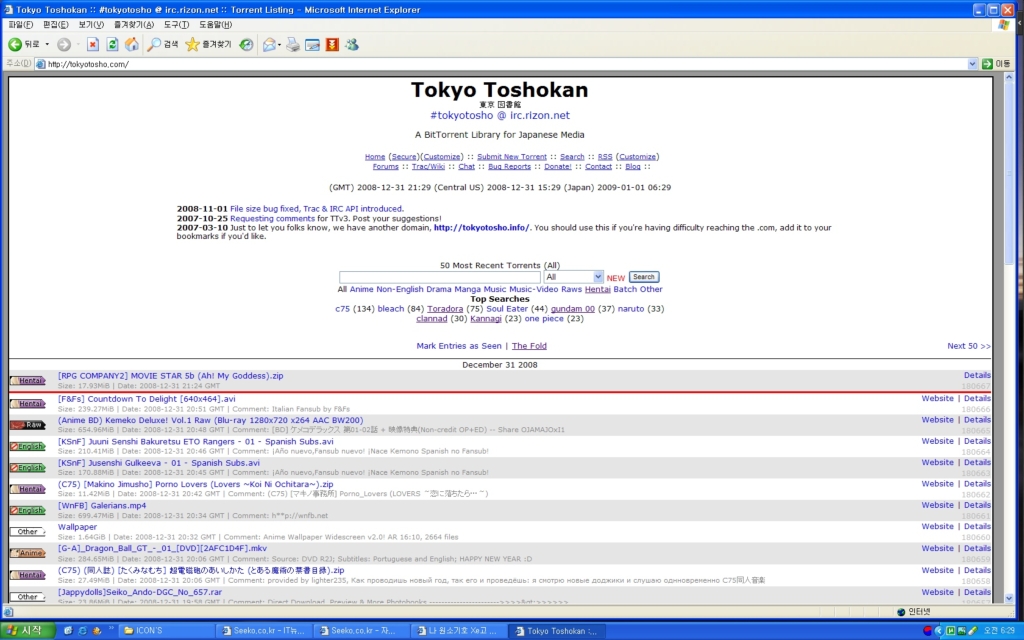Click the orange download-arrows toolbar icon
Viewport: 1024px width, 640px height.
coord(332,44)
